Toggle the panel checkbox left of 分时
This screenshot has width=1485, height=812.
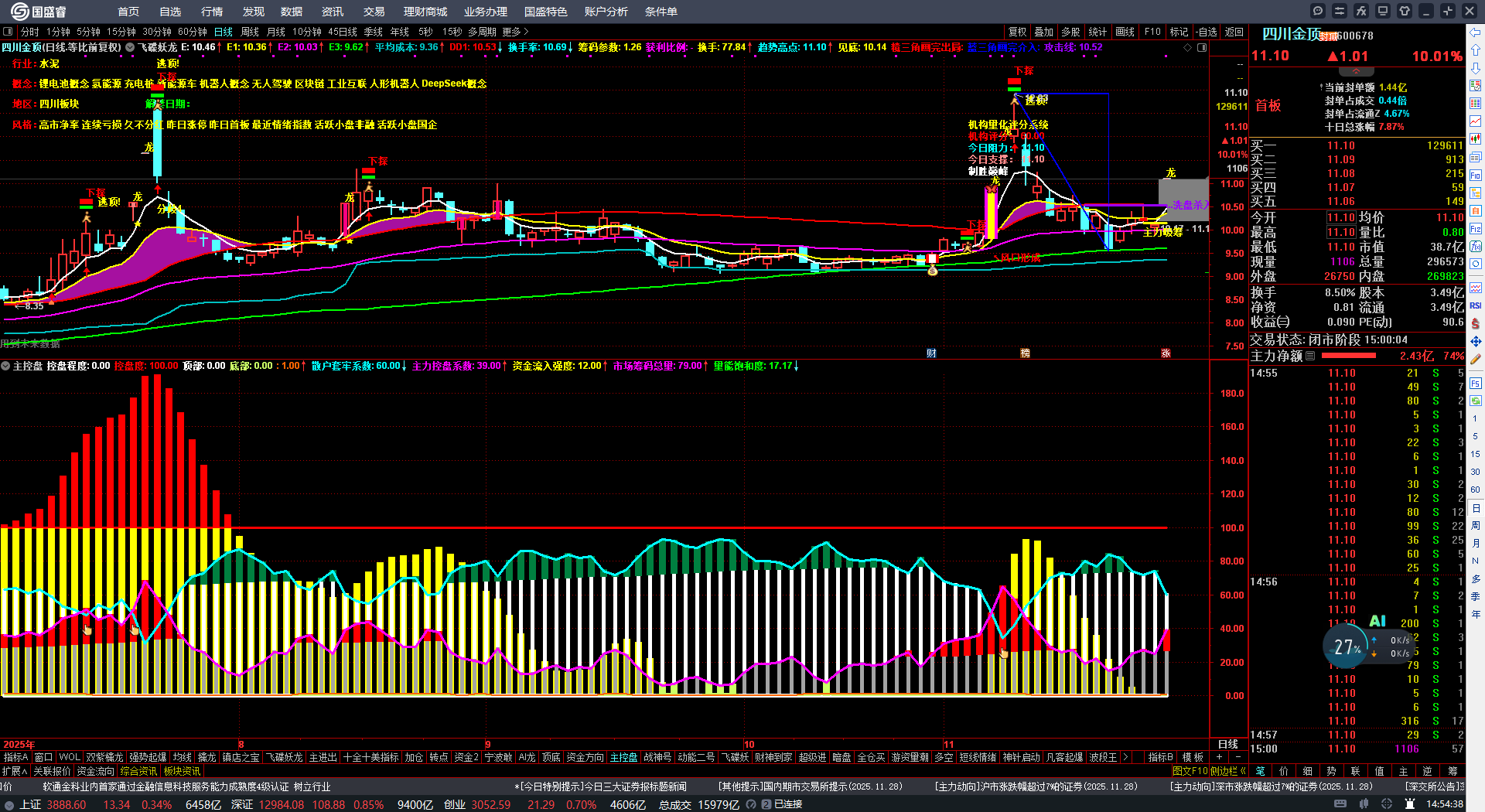(8, 32)
